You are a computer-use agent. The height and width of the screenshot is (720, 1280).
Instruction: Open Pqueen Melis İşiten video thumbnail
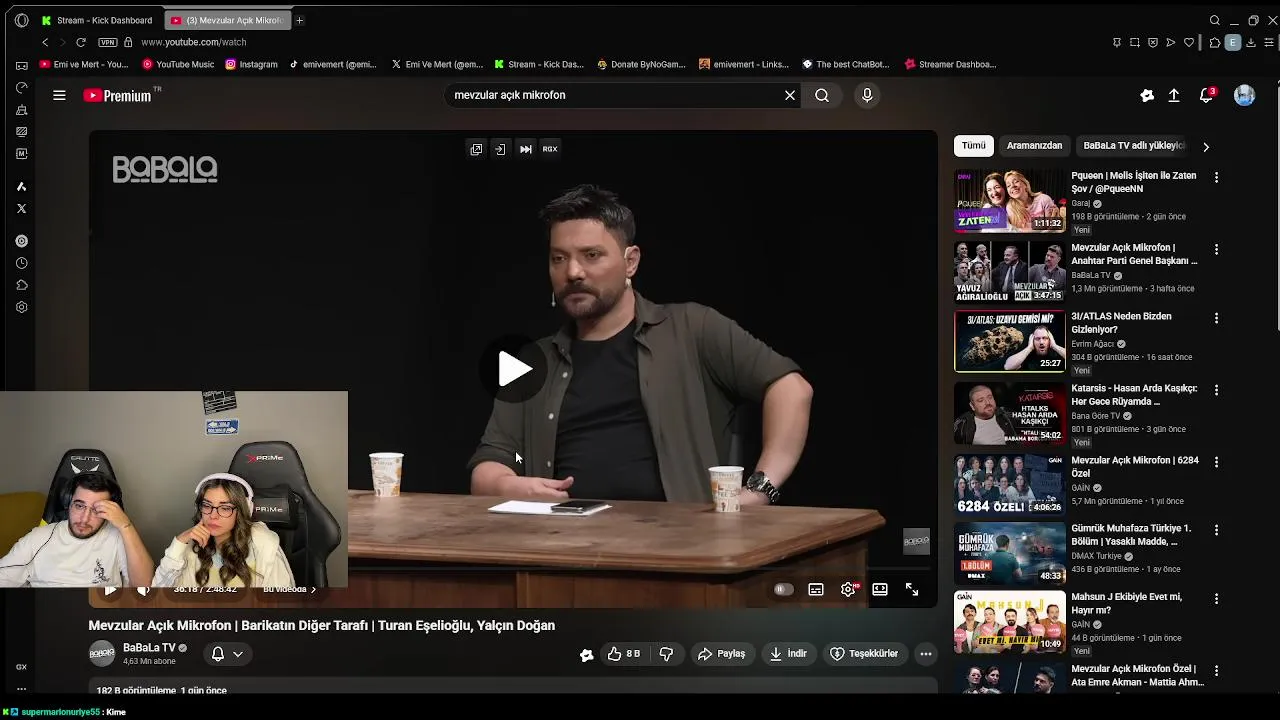click(1010, 200)
